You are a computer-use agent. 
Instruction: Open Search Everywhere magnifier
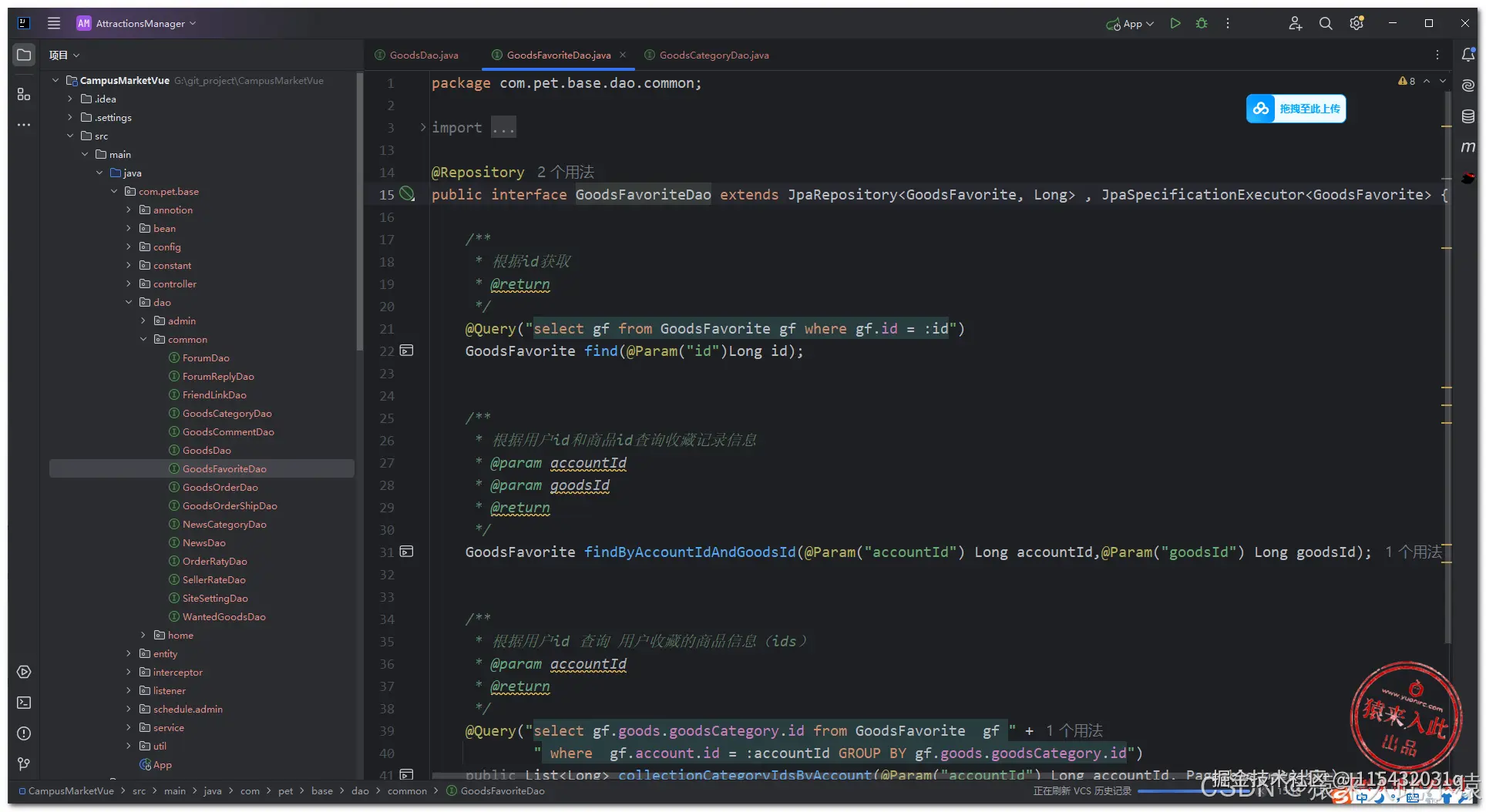(1326, 23)
